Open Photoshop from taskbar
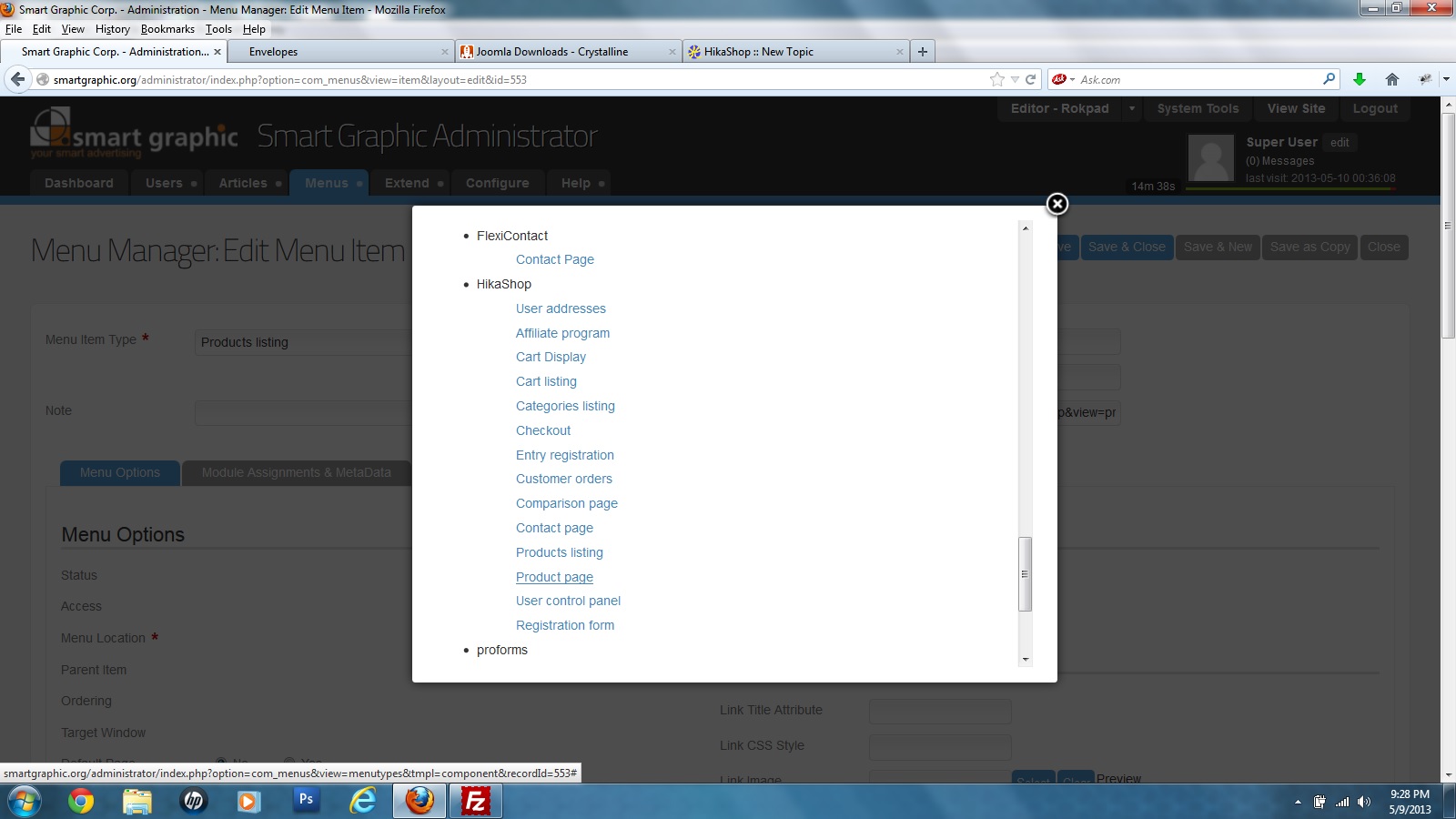 coord(306,800)
